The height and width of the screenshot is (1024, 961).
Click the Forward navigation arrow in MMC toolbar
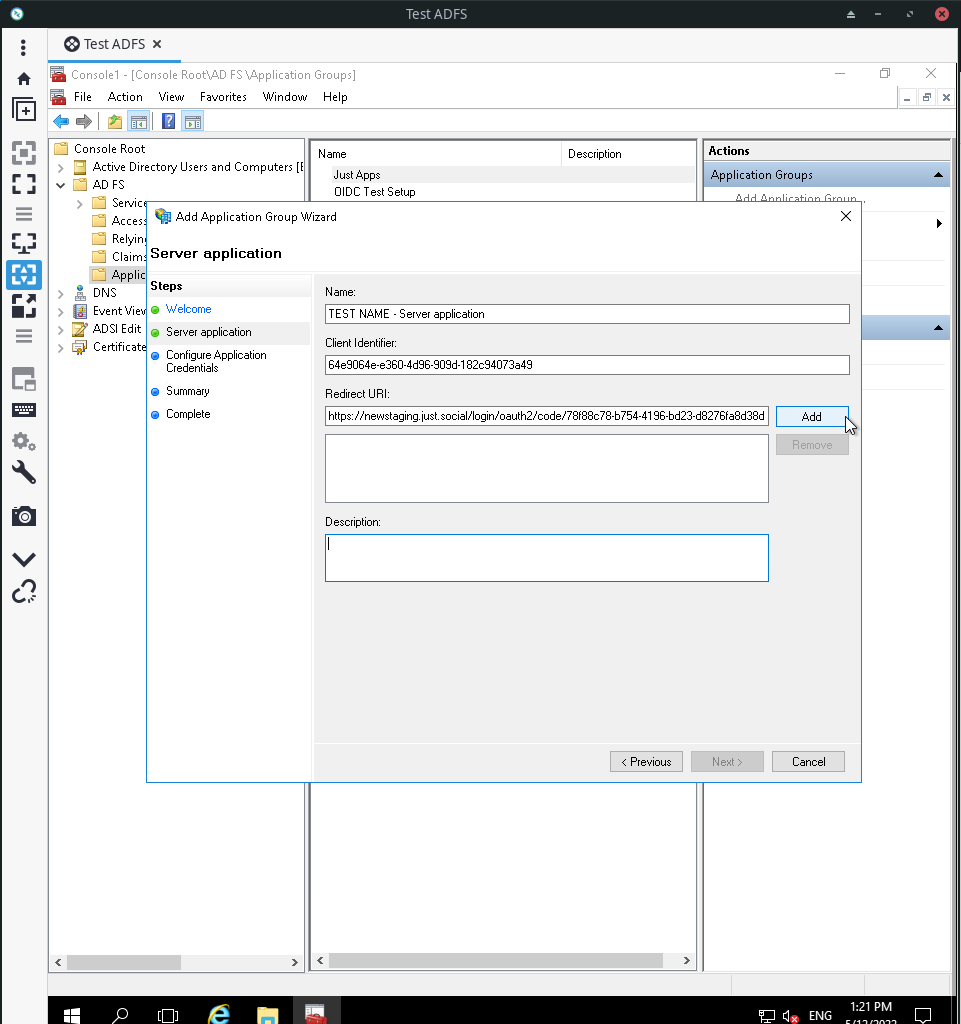click(84, 120)
